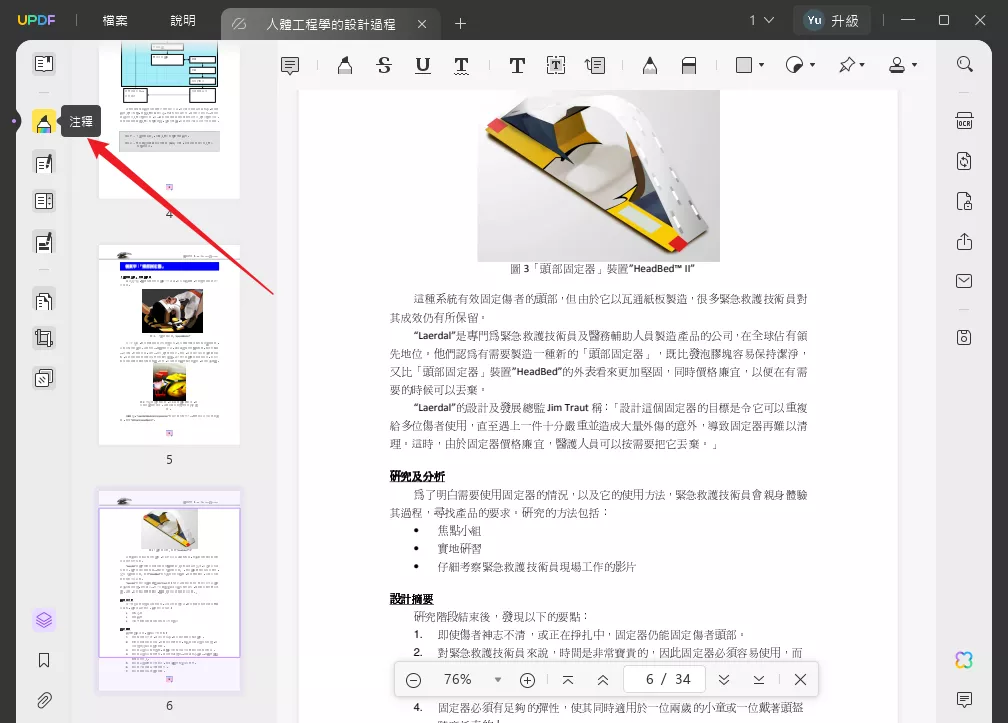Go to the next page
Screen dimensions: 1008x723
click(x=724, y=680)
